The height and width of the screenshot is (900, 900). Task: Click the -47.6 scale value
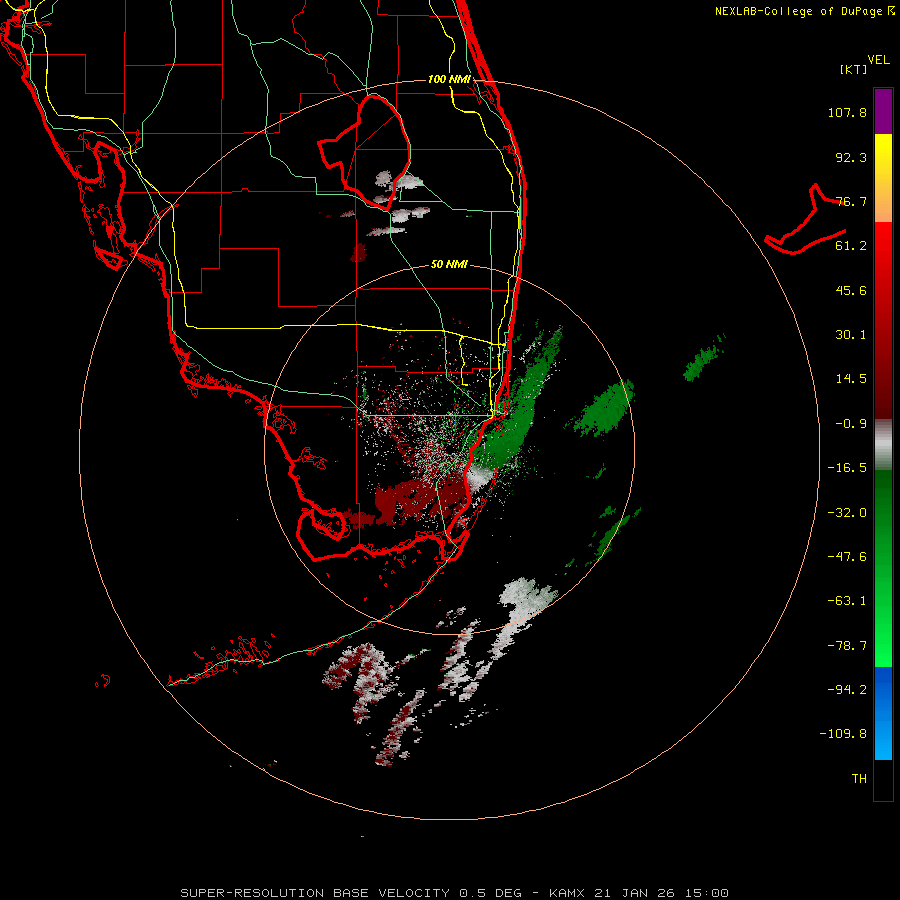[847, 557]
